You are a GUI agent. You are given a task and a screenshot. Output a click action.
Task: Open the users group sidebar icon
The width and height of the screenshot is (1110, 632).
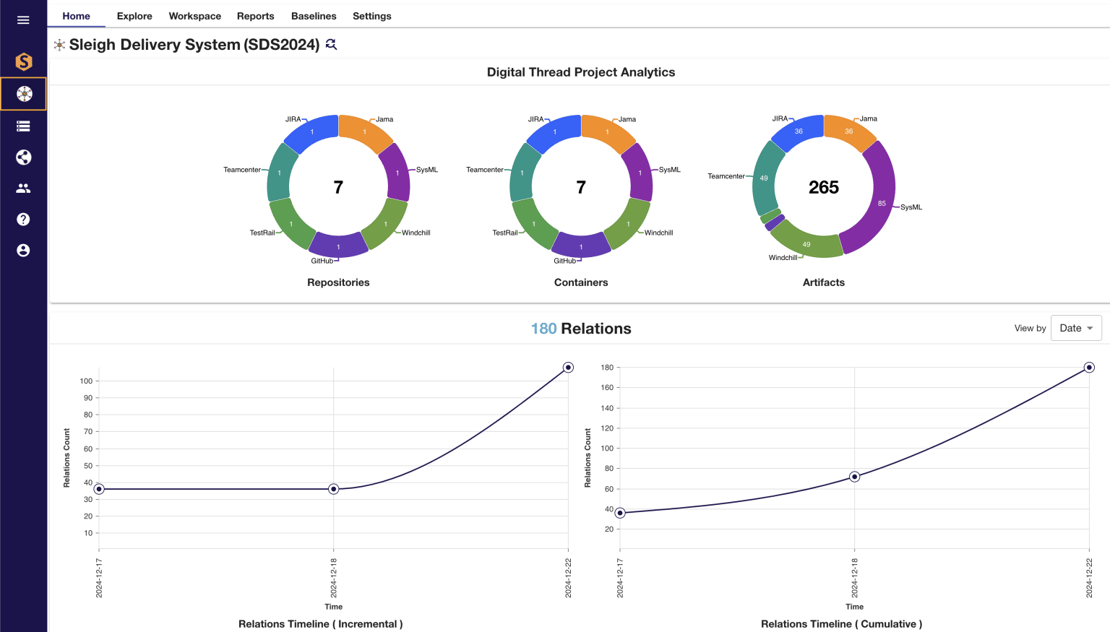[x=23, y=188]
